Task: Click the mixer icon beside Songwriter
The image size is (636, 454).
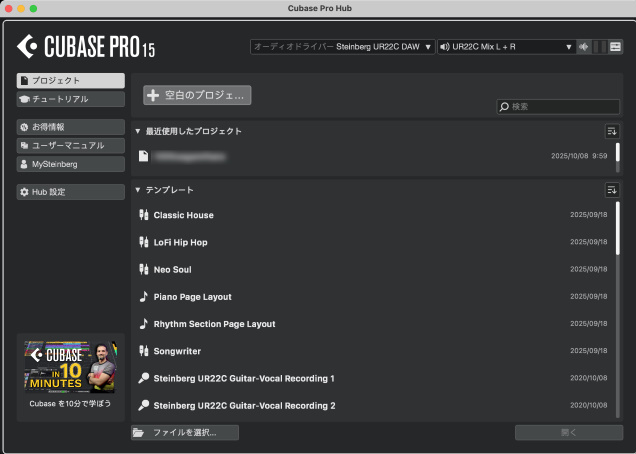Action: pos(143,352)
